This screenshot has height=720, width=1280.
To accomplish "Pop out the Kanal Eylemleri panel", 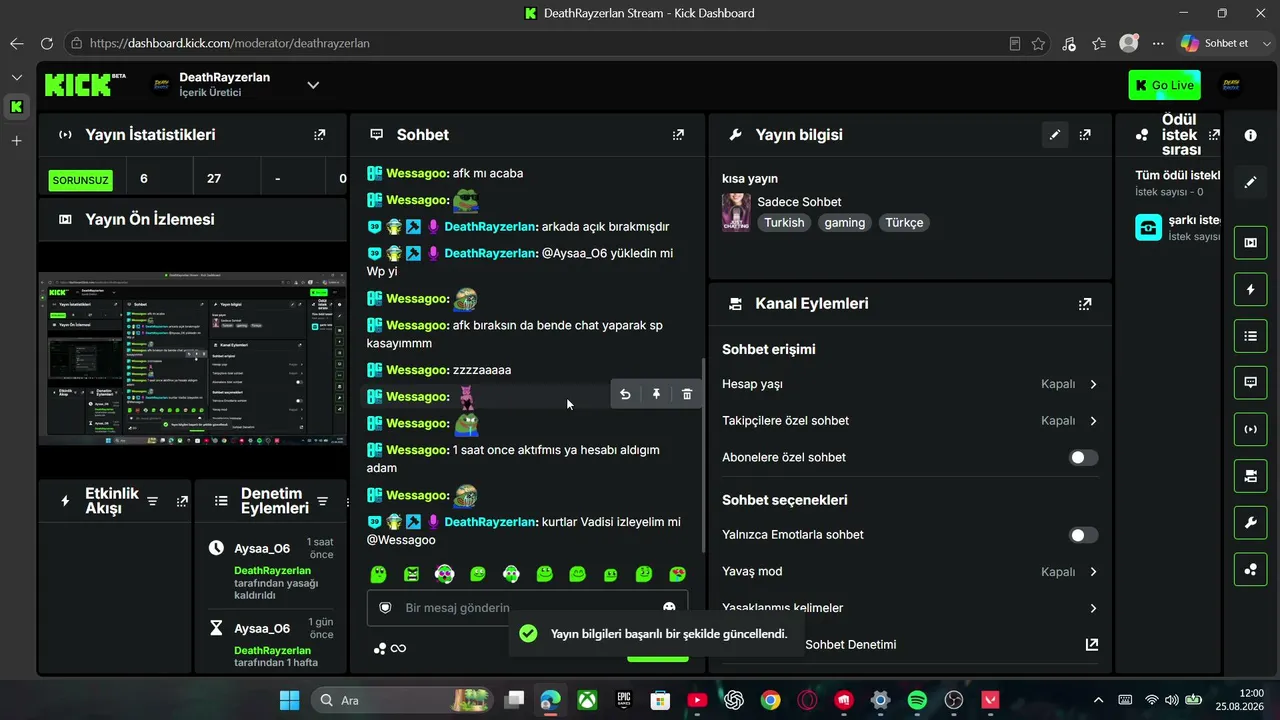I will (1085, 304).
